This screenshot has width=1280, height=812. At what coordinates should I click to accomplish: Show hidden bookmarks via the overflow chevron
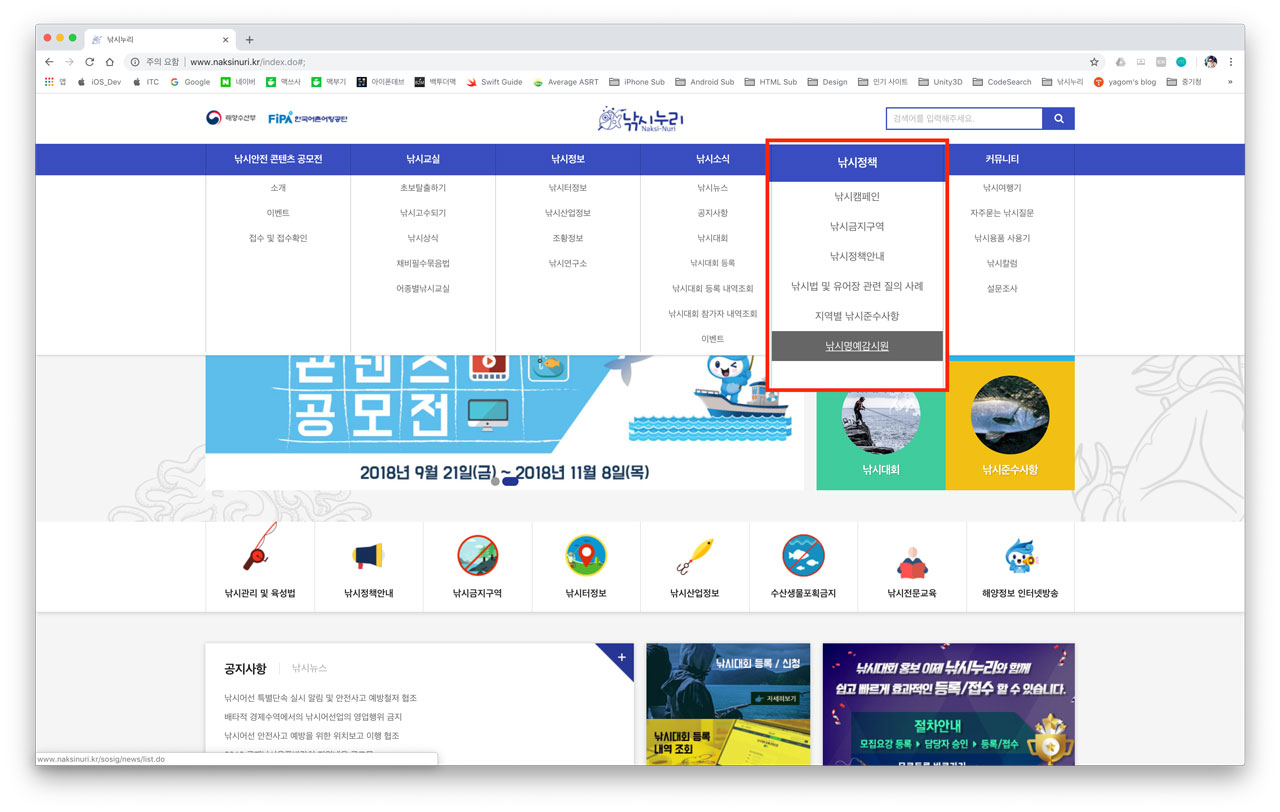[x=1230, y=82]
